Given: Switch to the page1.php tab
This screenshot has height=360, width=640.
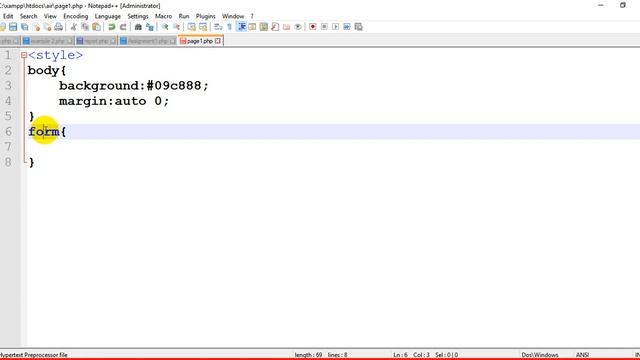Looking at the screenshot, I should coord(200,41).
